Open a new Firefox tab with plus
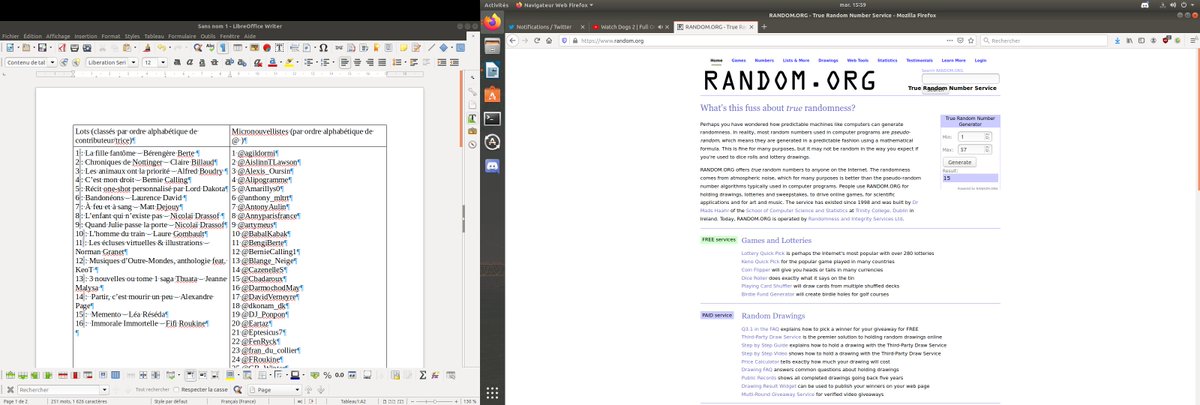 click(762, 25)
